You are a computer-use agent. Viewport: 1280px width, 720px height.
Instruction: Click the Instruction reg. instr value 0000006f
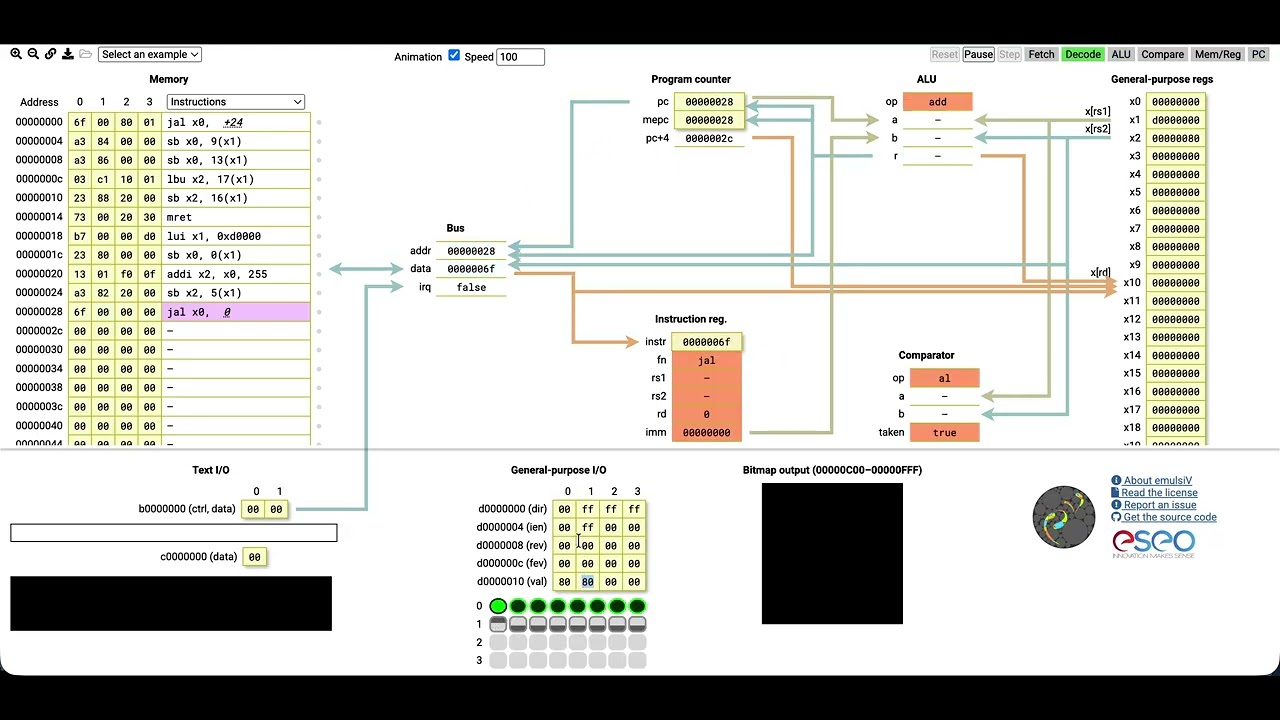pyautogui.click(x=707, y=342)
